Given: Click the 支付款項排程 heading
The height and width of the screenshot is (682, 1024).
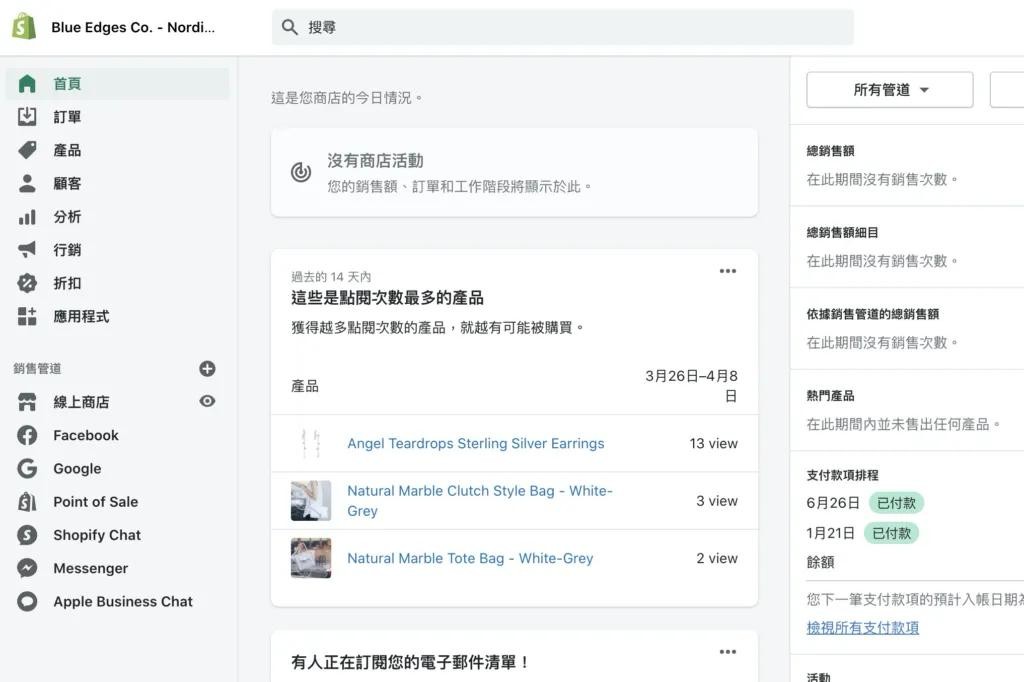Looking at the screenshot, I should coord(842,476).
